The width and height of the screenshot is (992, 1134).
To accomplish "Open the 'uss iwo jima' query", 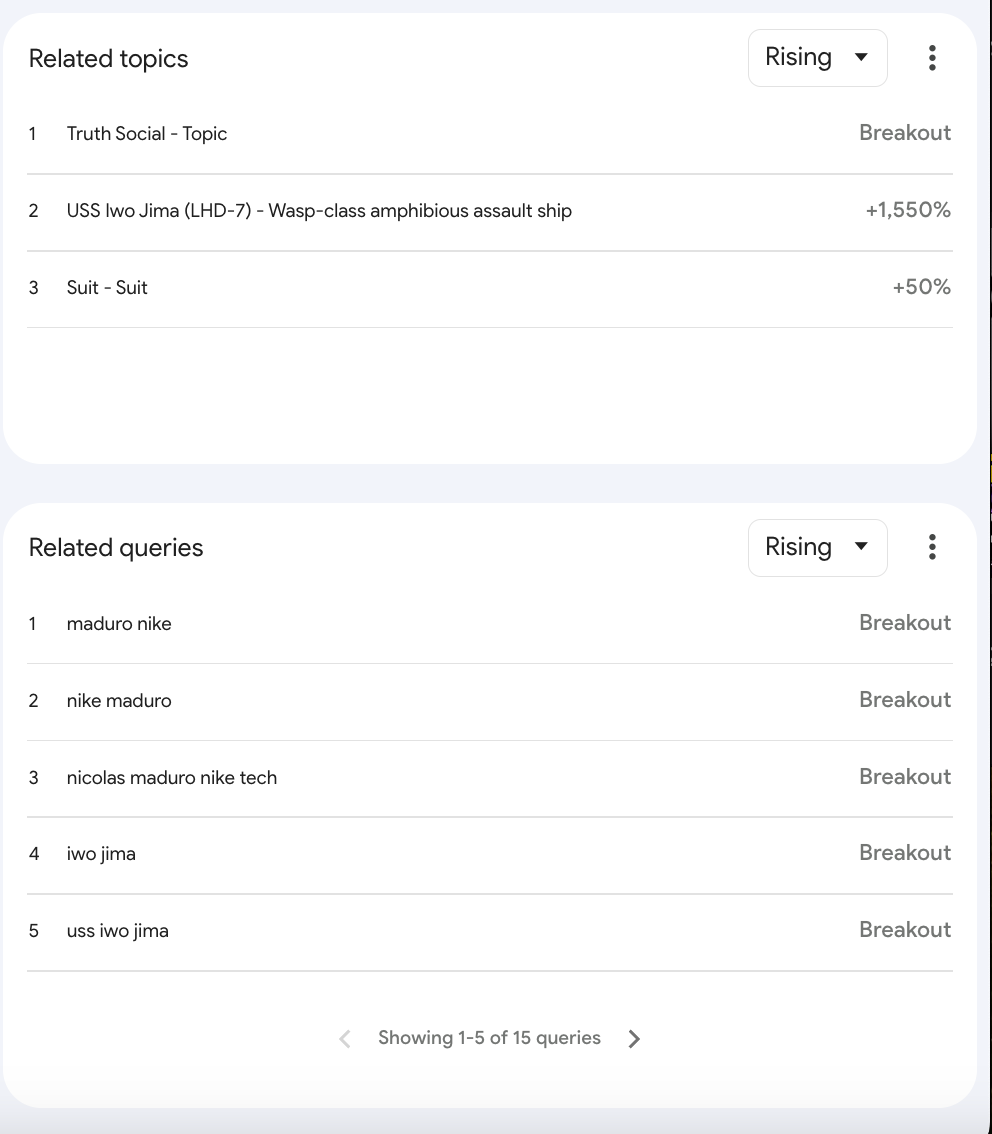I will 117,931.
